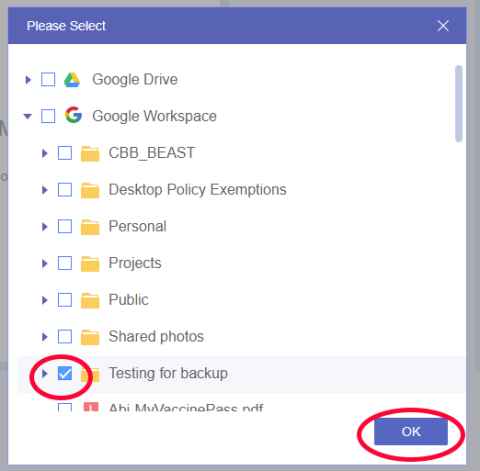Expand the Testing for backup folder
This screenshot has height=471, width=480.
click(x=44, y=374)
